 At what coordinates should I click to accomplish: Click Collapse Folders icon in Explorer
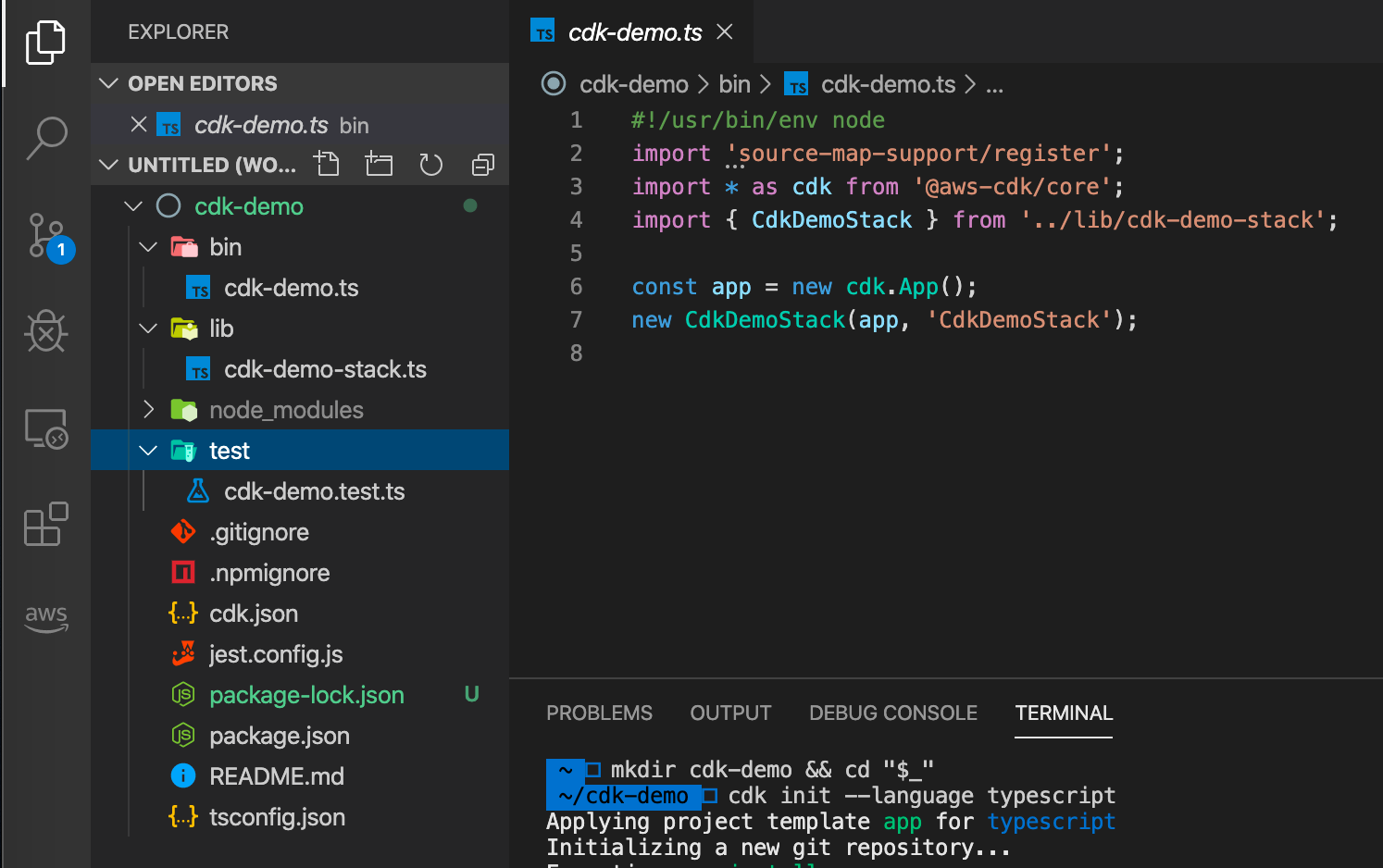(x=482, y=165)
